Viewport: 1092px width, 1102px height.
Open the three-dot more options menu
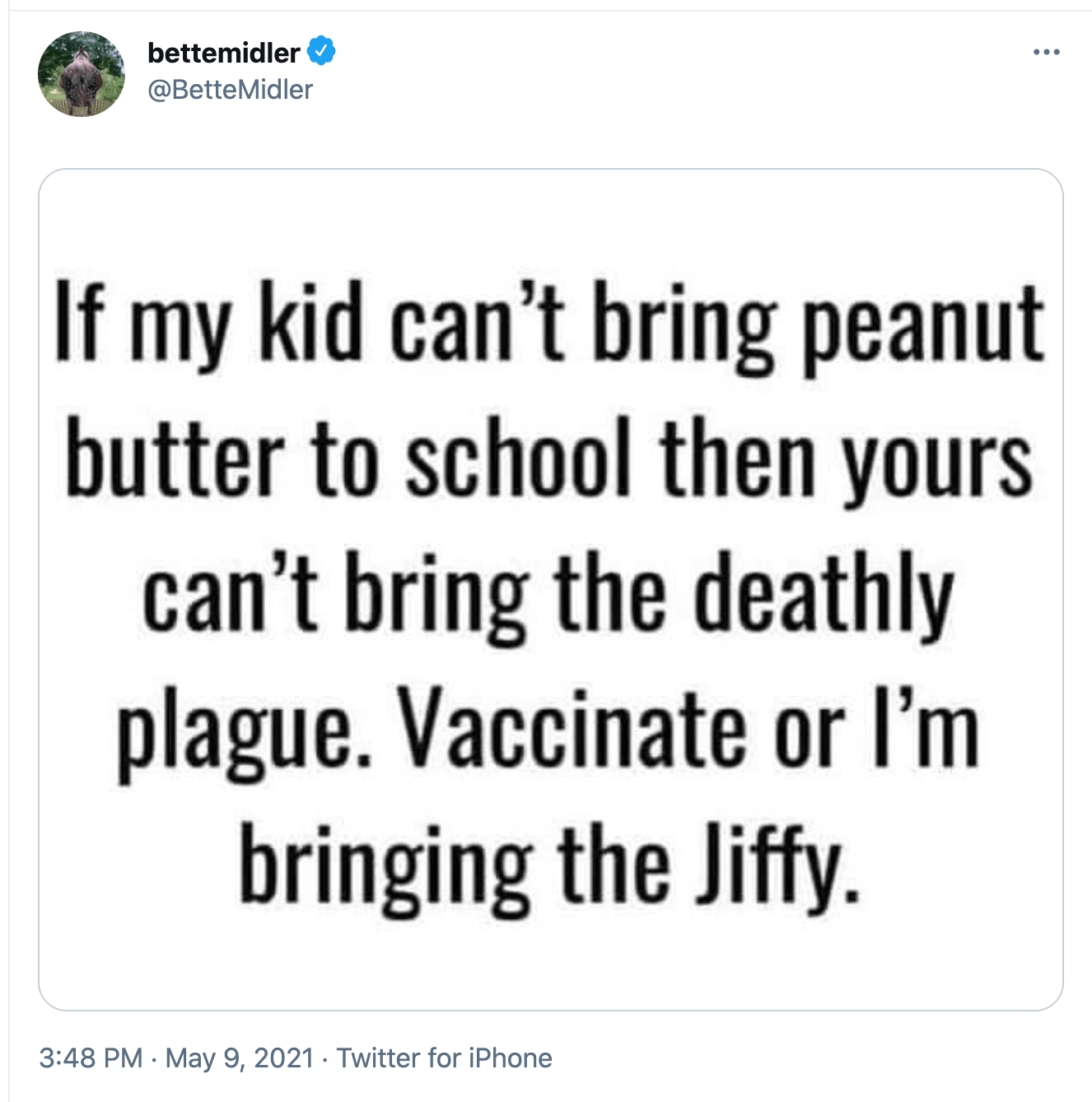pyautogui.click(x=1046, y=52)
